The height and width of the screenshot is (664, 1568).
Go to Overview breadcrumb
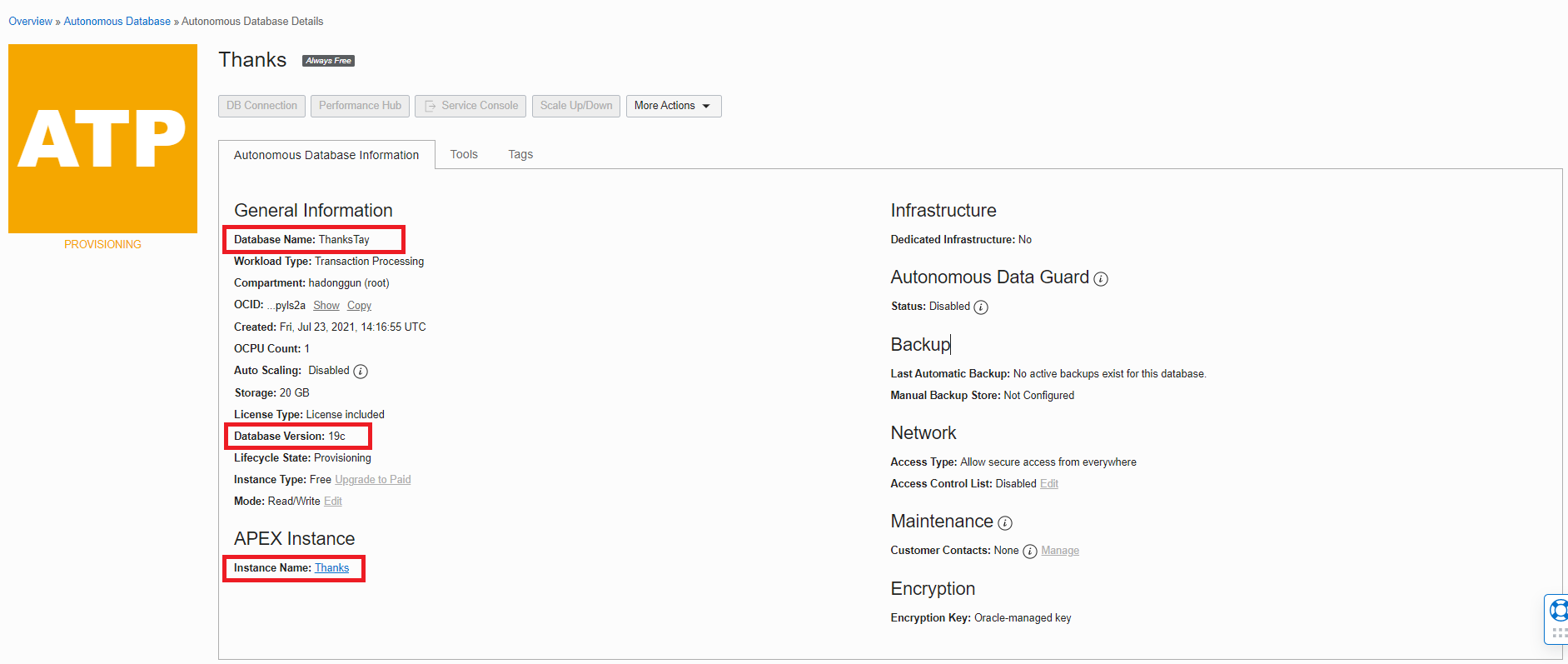coord(30,22)
